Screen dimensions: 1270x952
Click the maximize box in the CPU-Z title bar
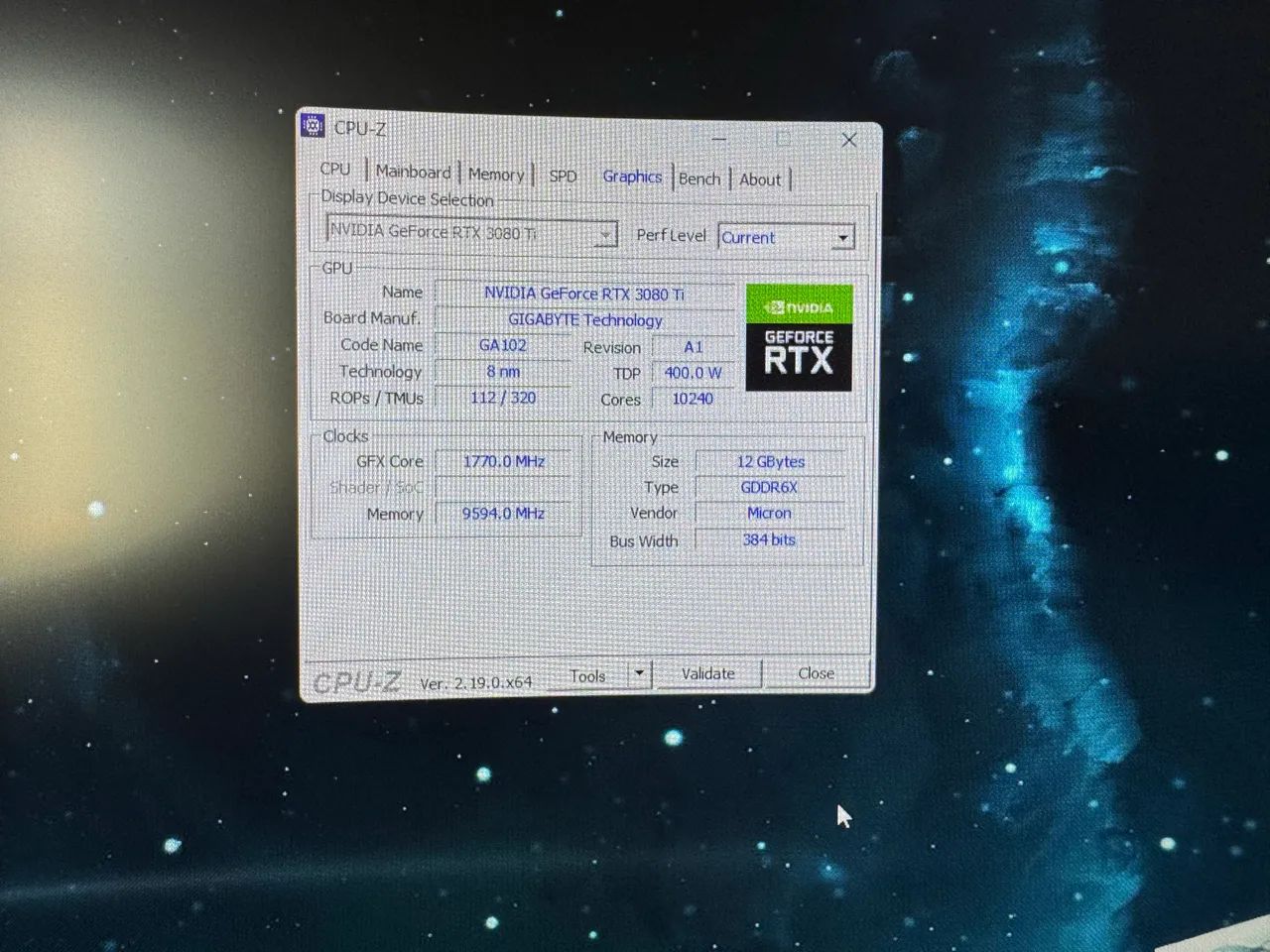click(x=784, y=140)
